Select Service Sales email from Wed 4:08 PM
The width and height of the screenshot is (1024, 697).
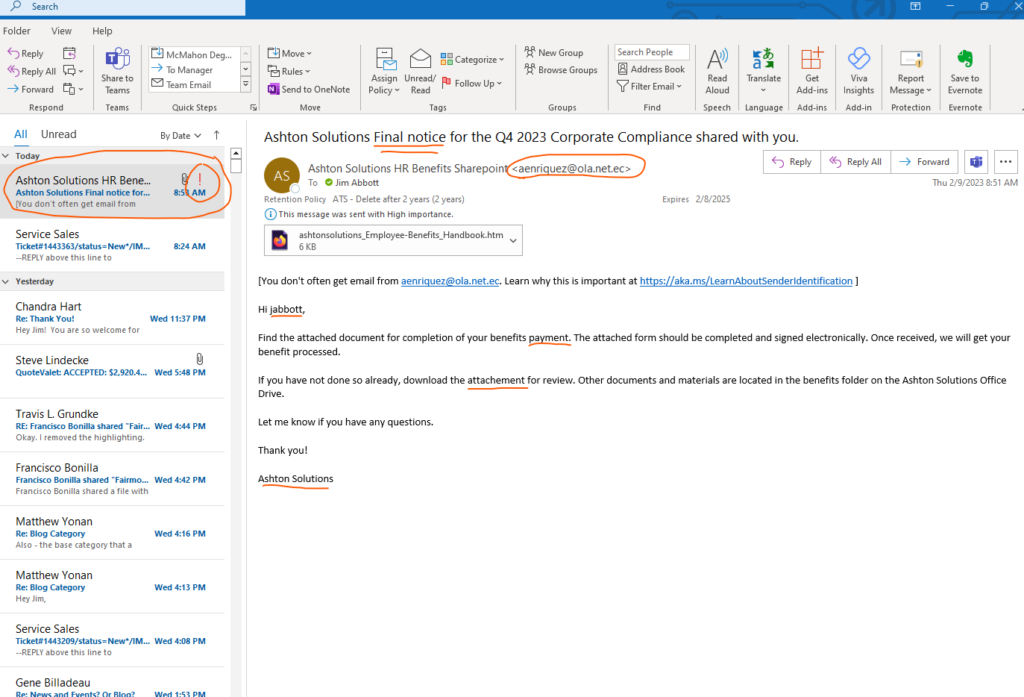[x=112, y=640]
